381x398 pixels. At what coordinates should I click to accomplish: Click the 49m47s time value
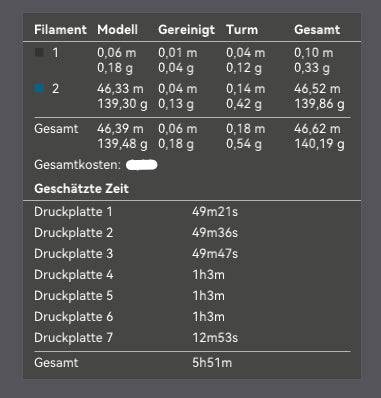215,254
